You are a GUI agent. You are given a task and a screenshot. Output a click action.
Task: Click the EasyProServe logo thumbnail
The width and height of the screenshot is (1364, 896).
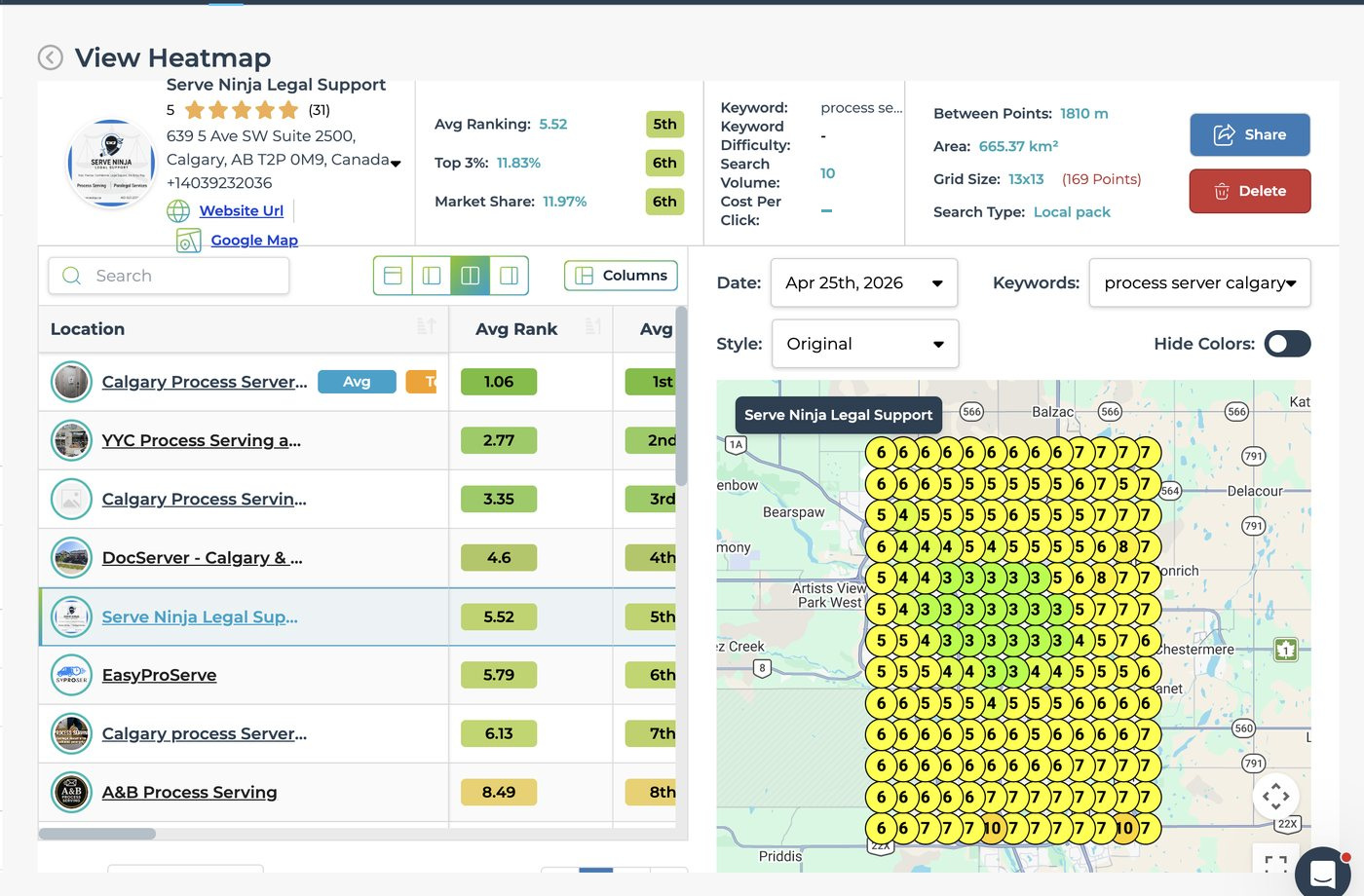click(x=71, y=675)
